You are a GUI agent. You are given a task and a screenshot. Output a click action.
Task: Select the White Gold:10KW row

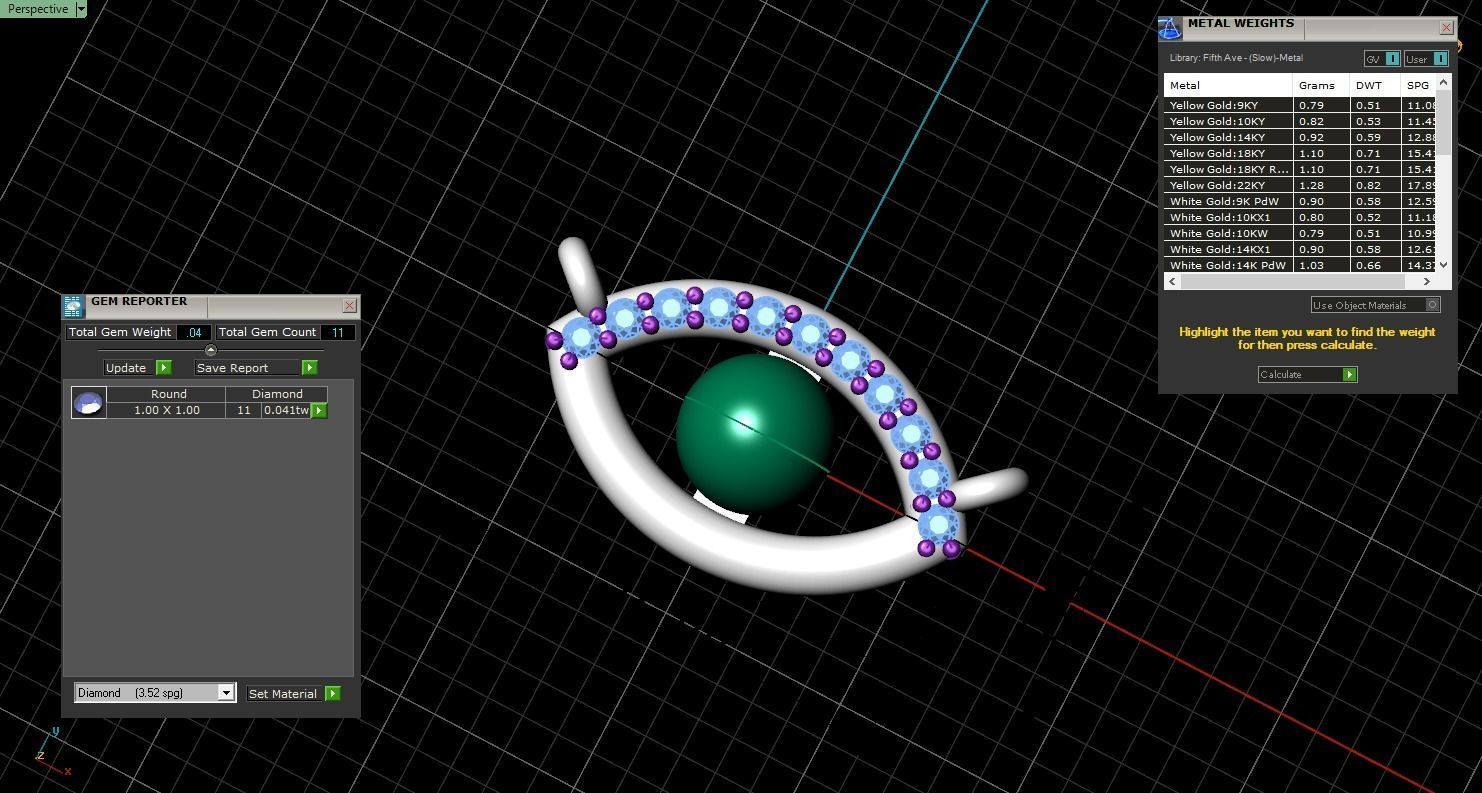(1300, 233)
